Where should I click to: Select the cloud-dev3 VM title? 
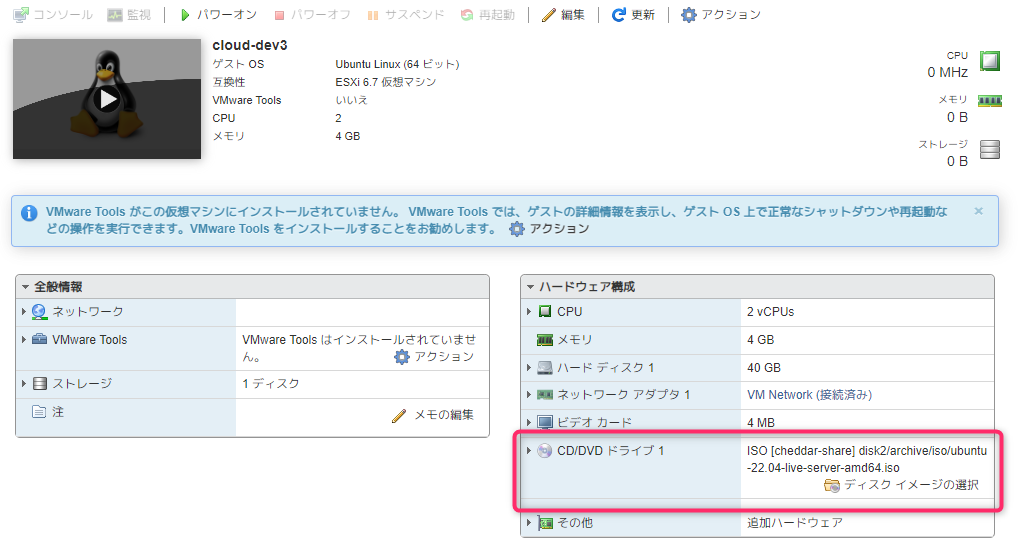click(x=250, y=45)
